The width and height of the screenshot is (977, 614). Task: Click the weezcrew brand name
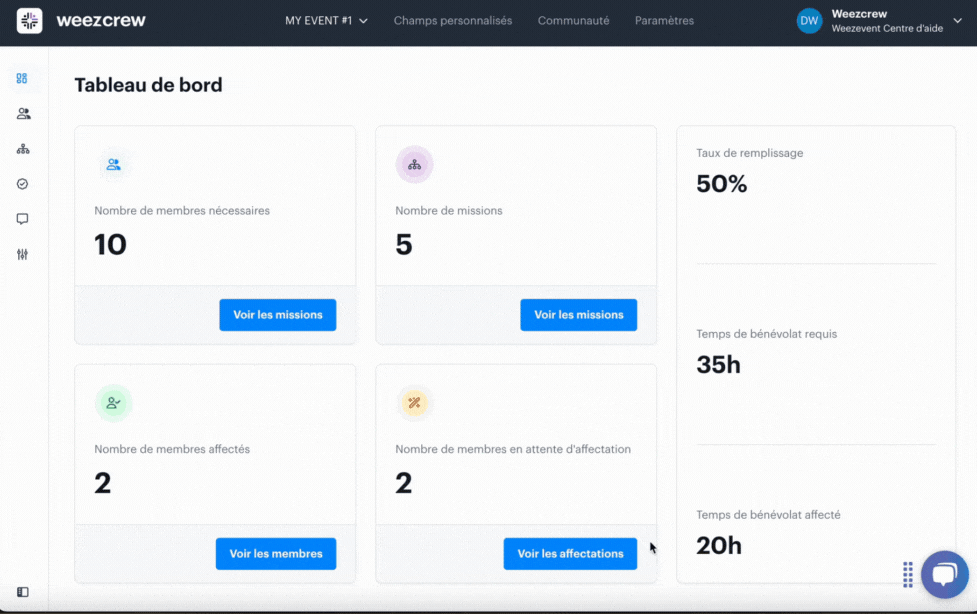101,21
